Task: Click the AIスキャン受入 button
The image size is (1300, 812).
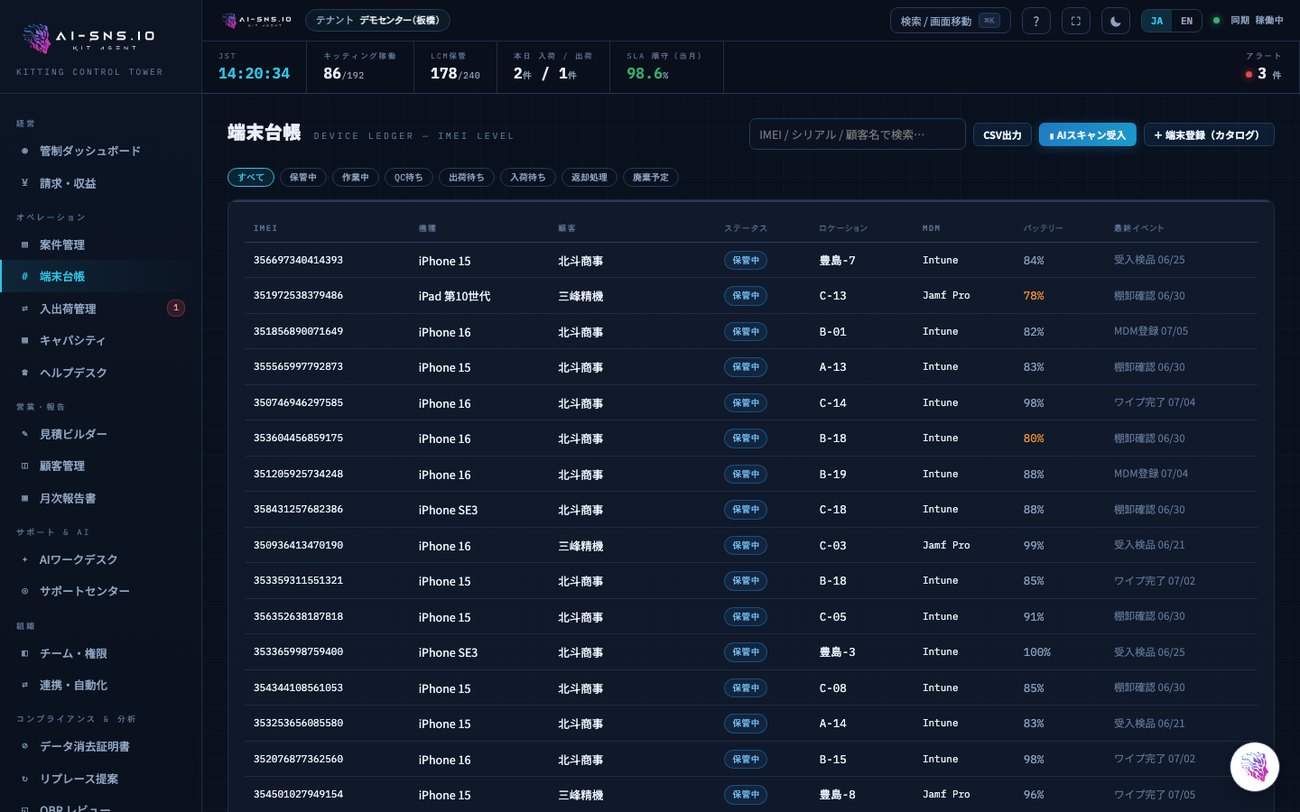Action: pos(1087,135)
